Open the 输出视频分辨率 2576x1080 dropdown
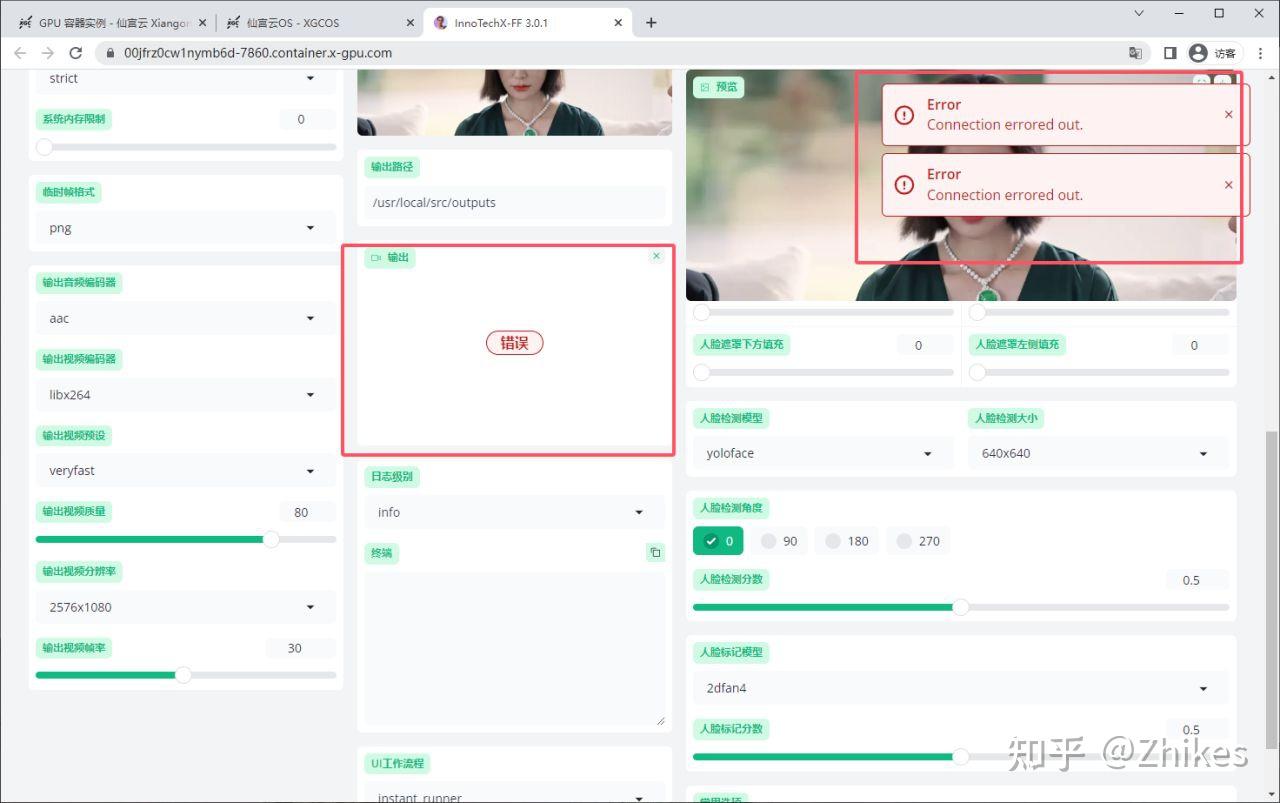1280x803 pixels. (x=186, y=607)
